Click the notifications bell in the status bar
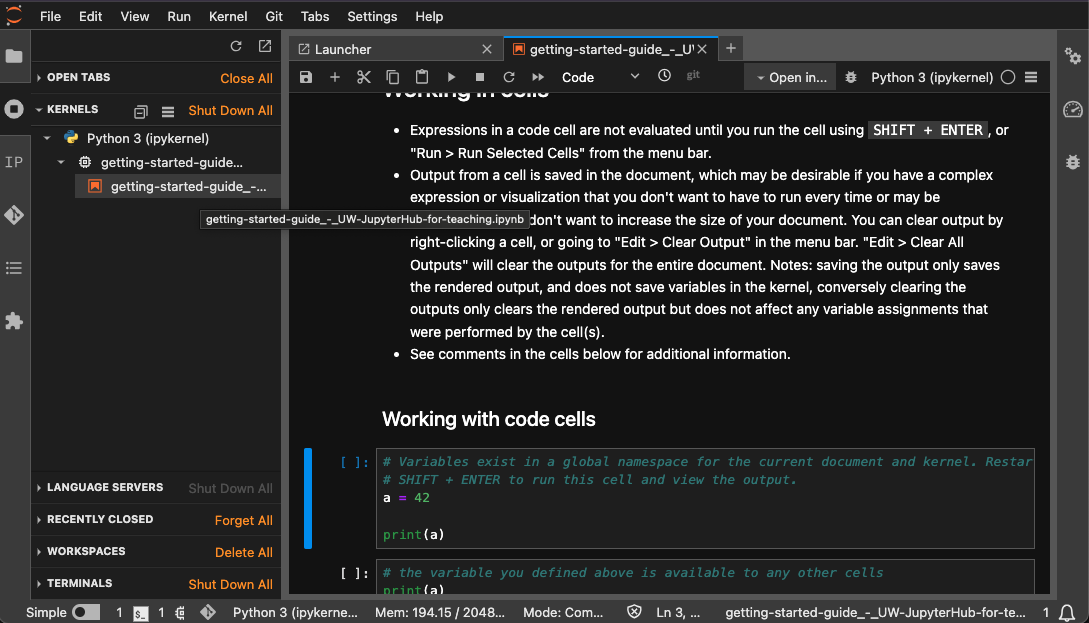The height and width of the screenshot is (623, 1089). tap(1069, 611)
